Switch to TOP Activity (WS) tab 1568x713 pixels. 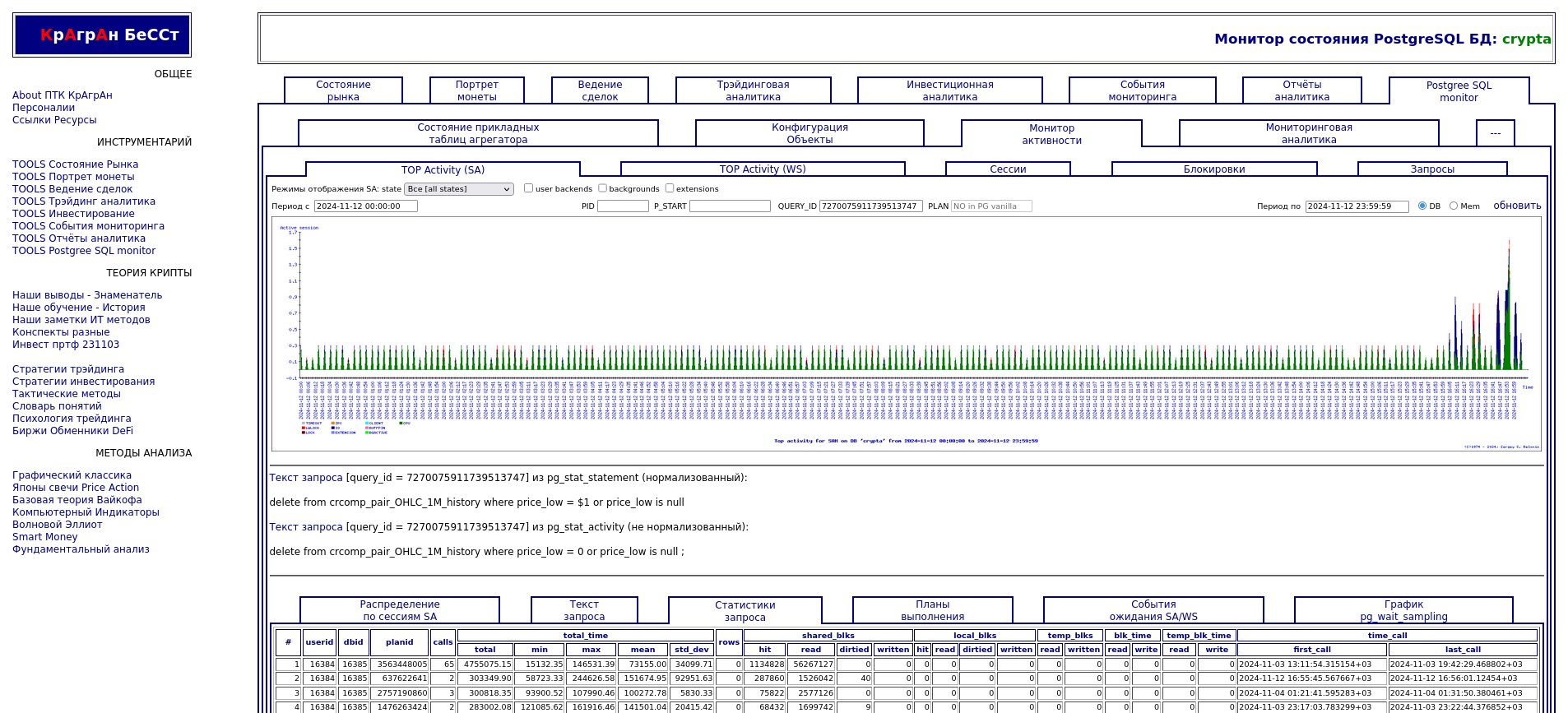(x=762, y=169)
